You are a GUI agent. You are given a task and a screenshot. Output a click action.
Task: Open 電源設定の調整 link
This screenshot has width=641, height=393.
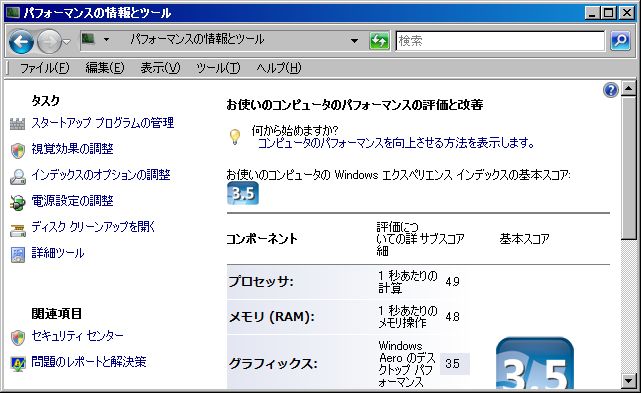click(72, 201)
